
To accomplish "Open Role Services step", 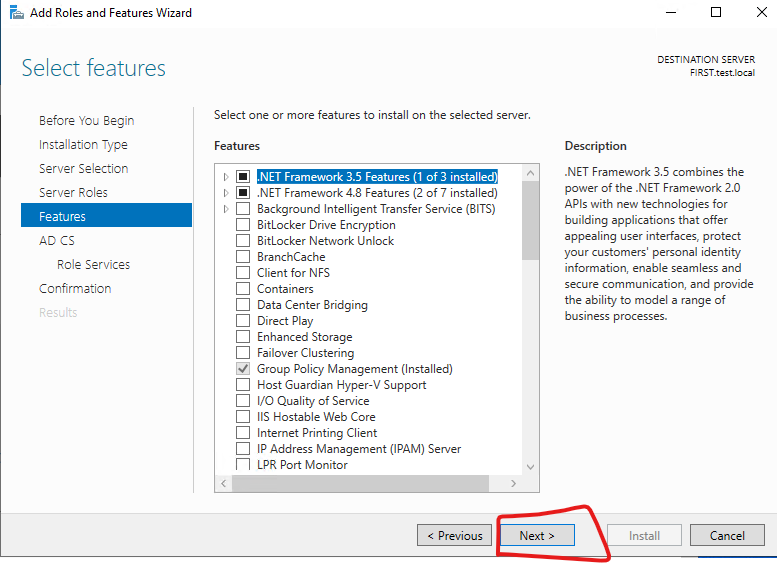I will click(x=94, y=264).
